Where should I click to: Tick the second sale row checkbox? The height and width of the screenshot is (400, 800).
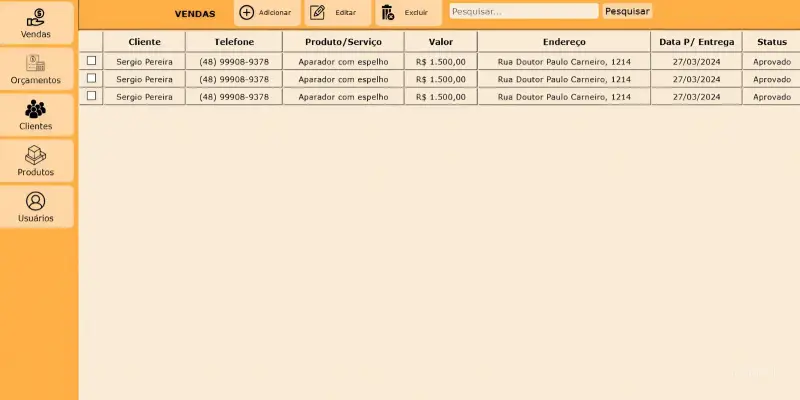[92, 78]
